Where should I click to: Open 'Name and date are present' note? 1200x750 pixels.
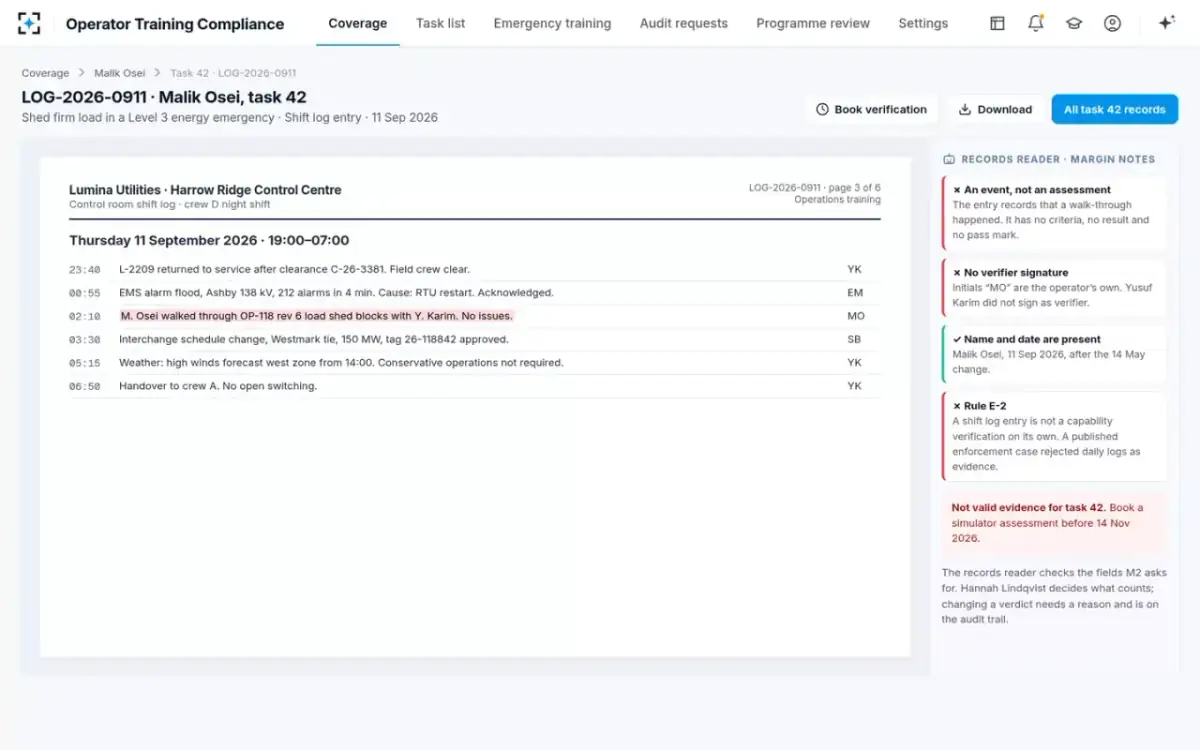pyautogui.click(x=1054, y=354)
